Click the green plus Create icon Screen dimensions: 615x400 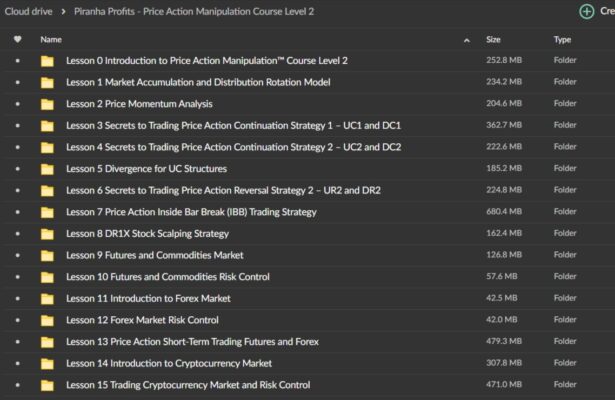pyautogui.click(x=586, y=11)
